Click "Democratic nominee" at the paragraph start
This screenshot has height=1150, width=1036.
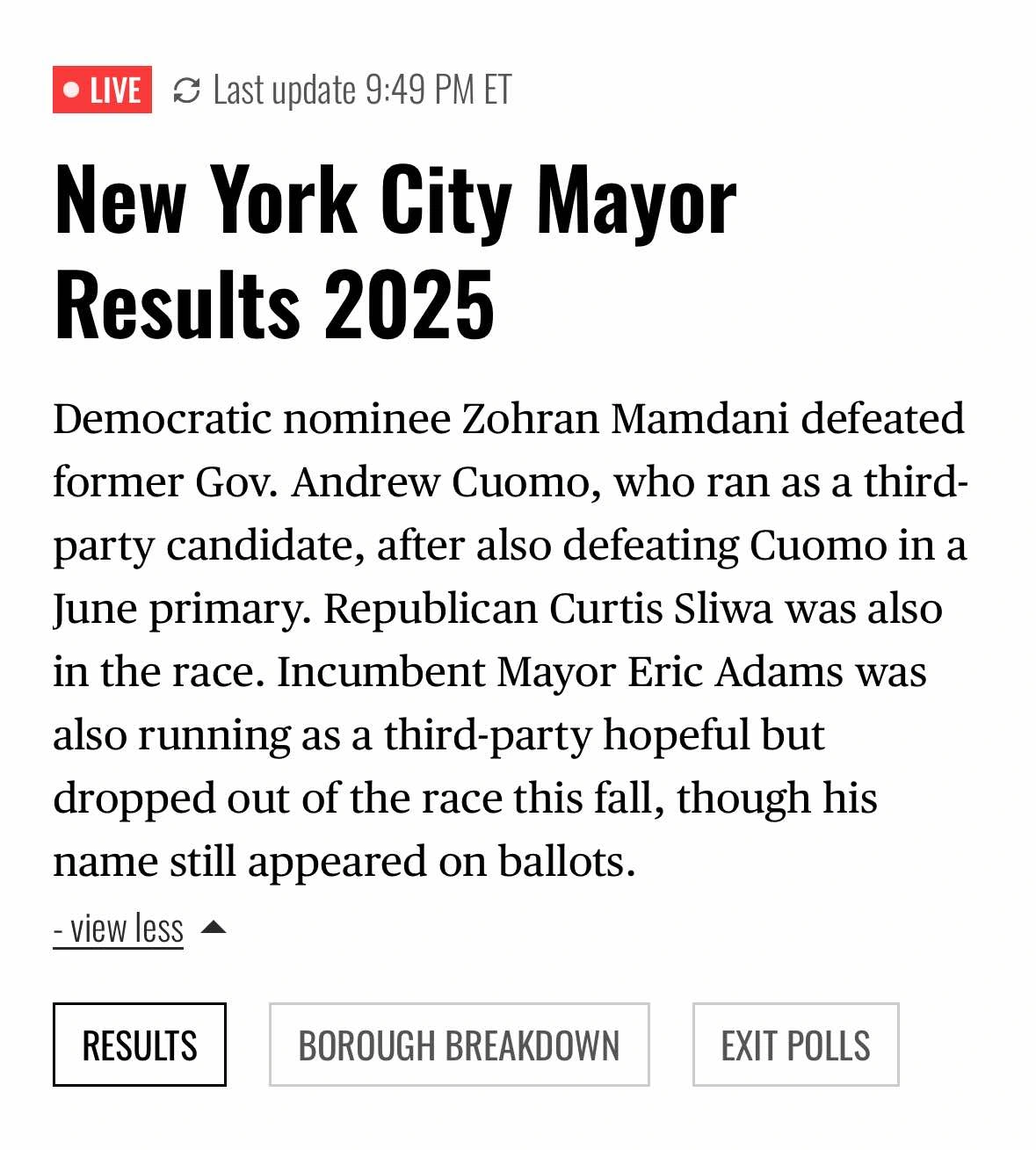(x=251, y=419)
